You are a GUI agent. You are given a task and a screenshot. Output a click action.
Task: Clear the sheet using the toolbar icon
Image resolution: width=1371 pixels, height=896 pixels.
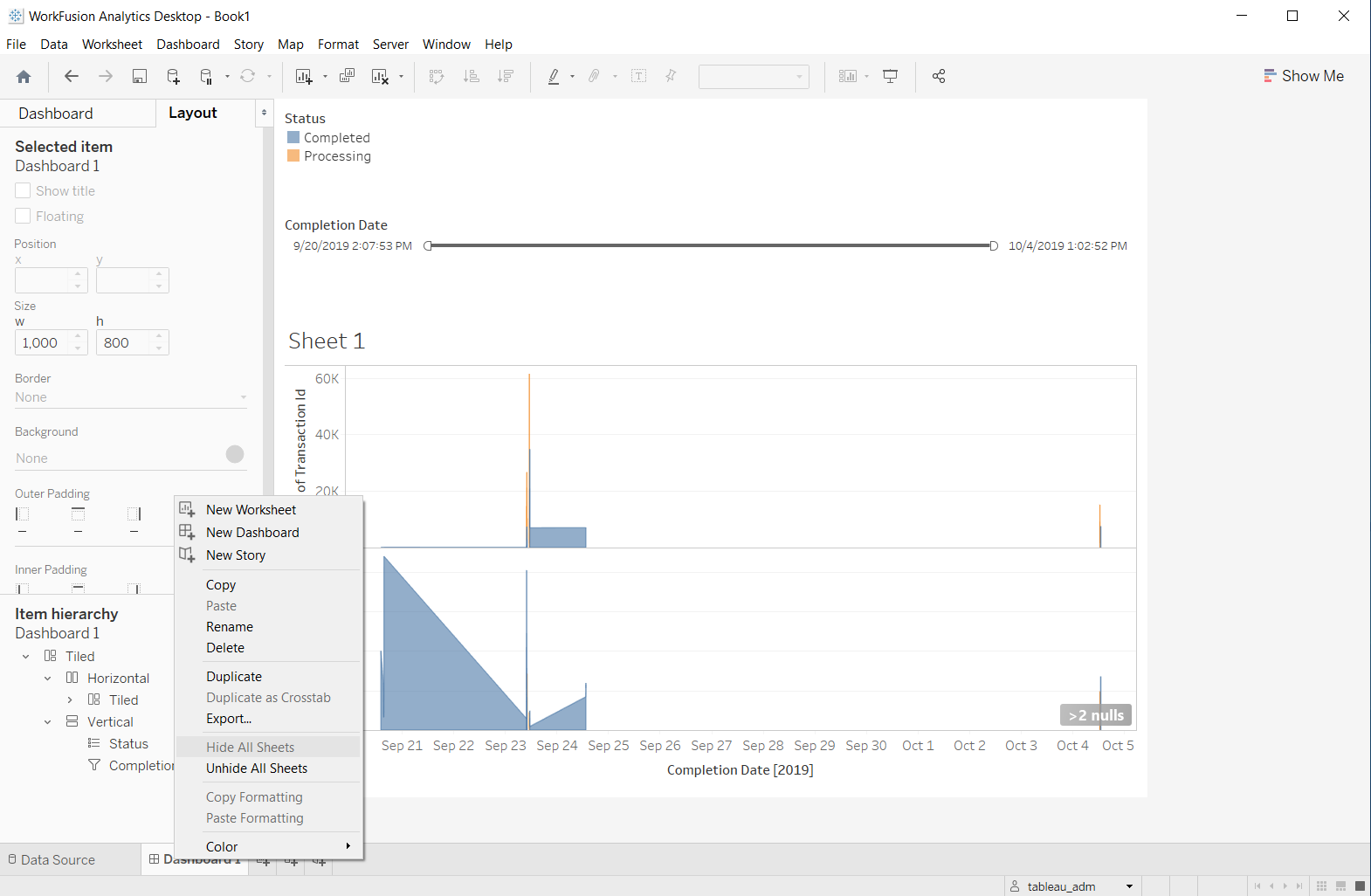[380, 76]
